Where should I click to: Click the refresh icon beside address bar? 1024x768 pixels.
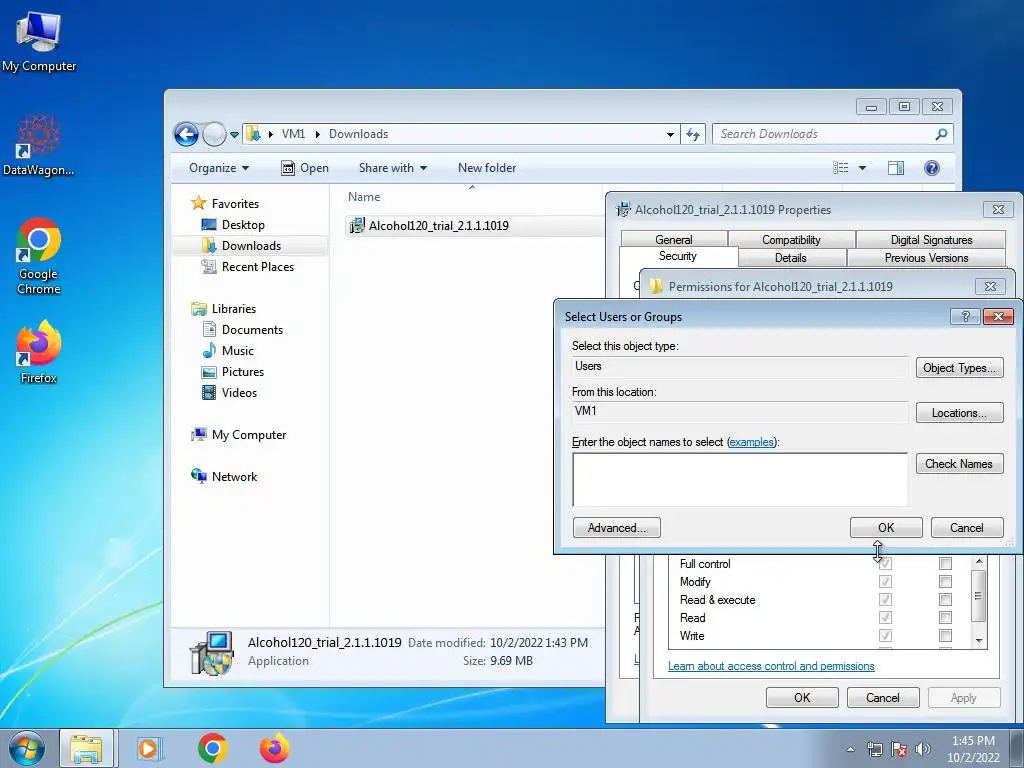[693, 135]
